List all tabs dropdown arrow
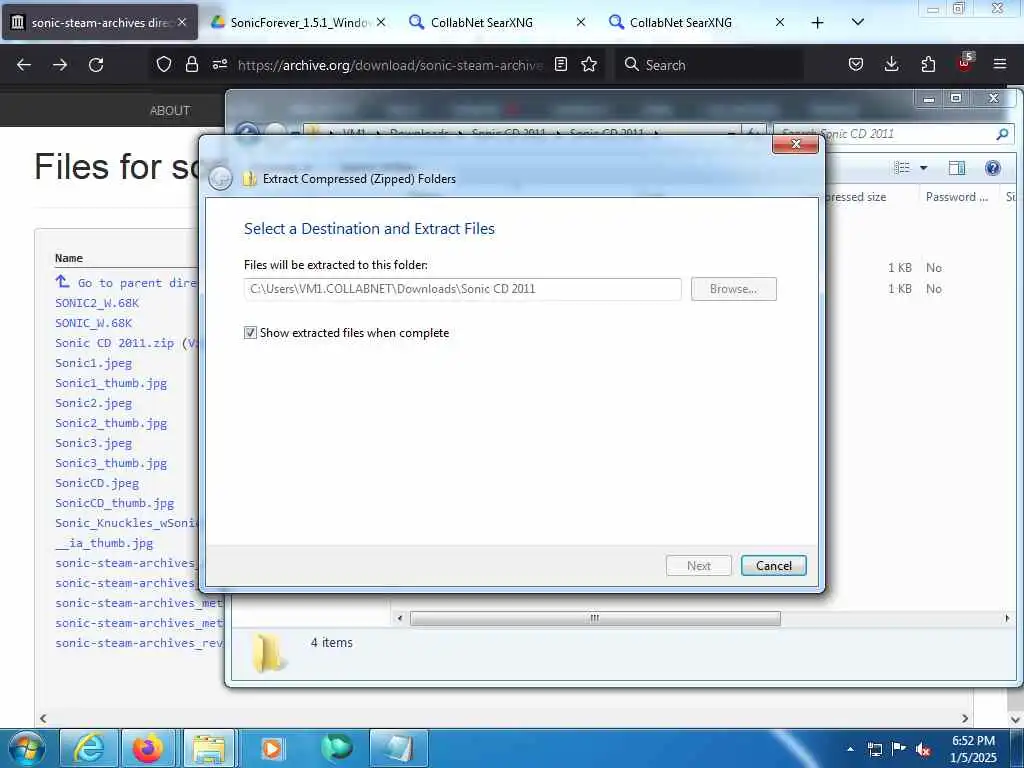 858,22
